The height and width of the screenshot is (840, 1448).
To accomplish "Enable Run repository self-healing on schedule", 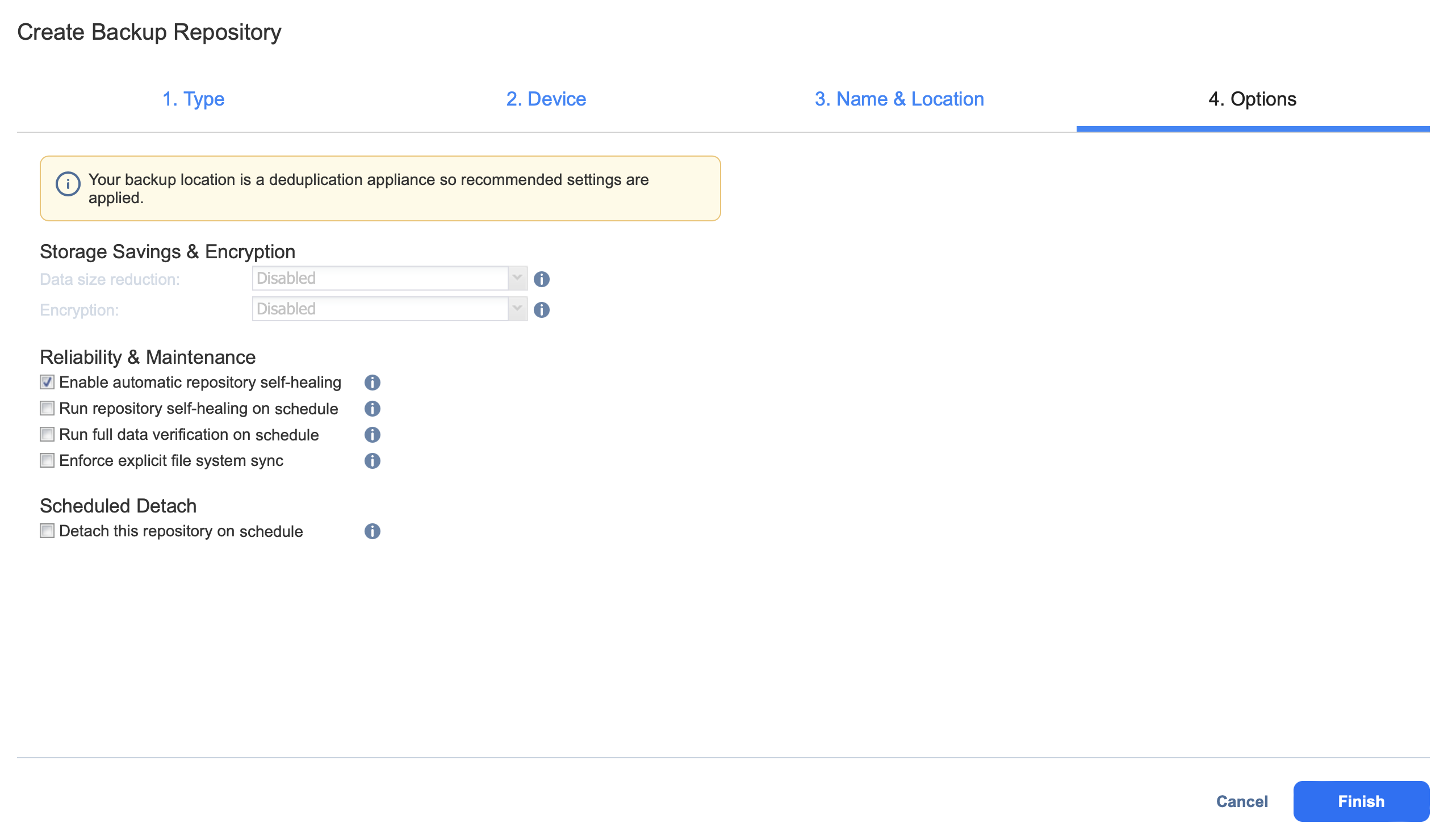I will [47, 408].
